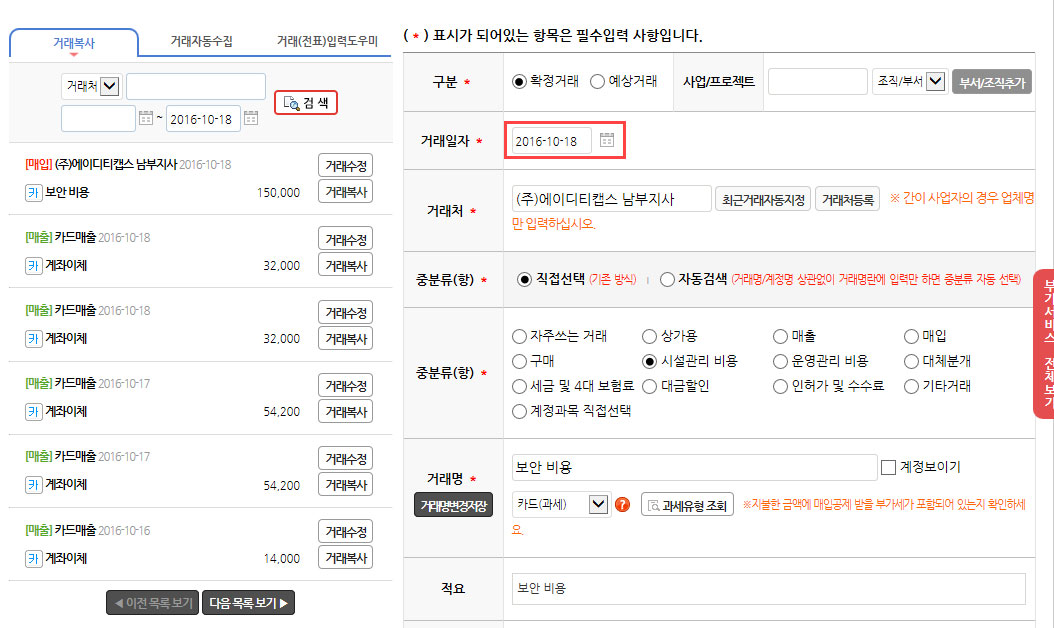Choose 대체분개 radio
The image size is (1054, 628).
click(x=911, y=362)
